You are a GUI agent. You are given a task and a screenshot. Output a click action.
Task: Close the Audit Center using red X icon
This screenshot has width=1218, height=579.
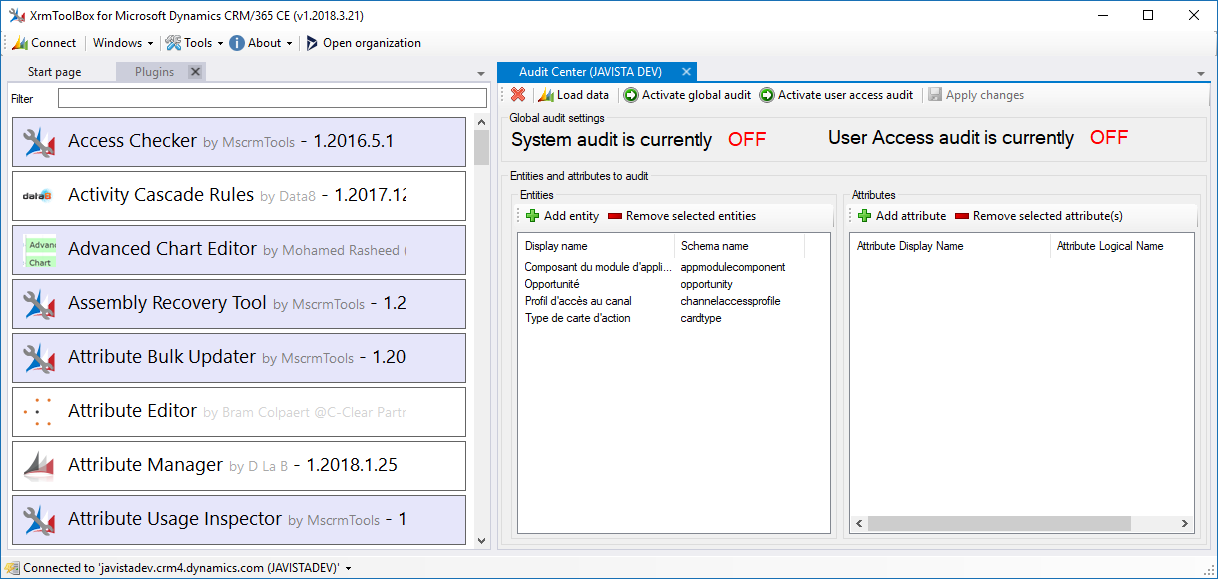518,95
